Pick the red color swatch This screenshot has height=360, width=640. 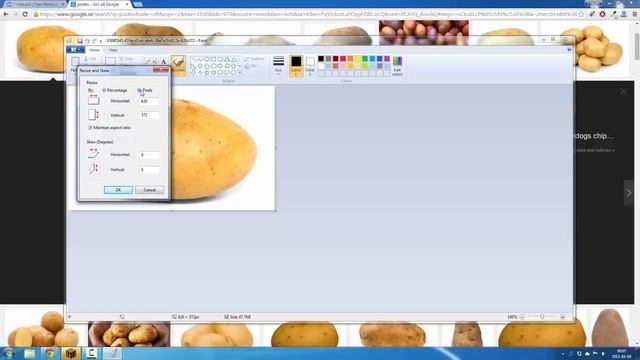click(x=343, y=59)
